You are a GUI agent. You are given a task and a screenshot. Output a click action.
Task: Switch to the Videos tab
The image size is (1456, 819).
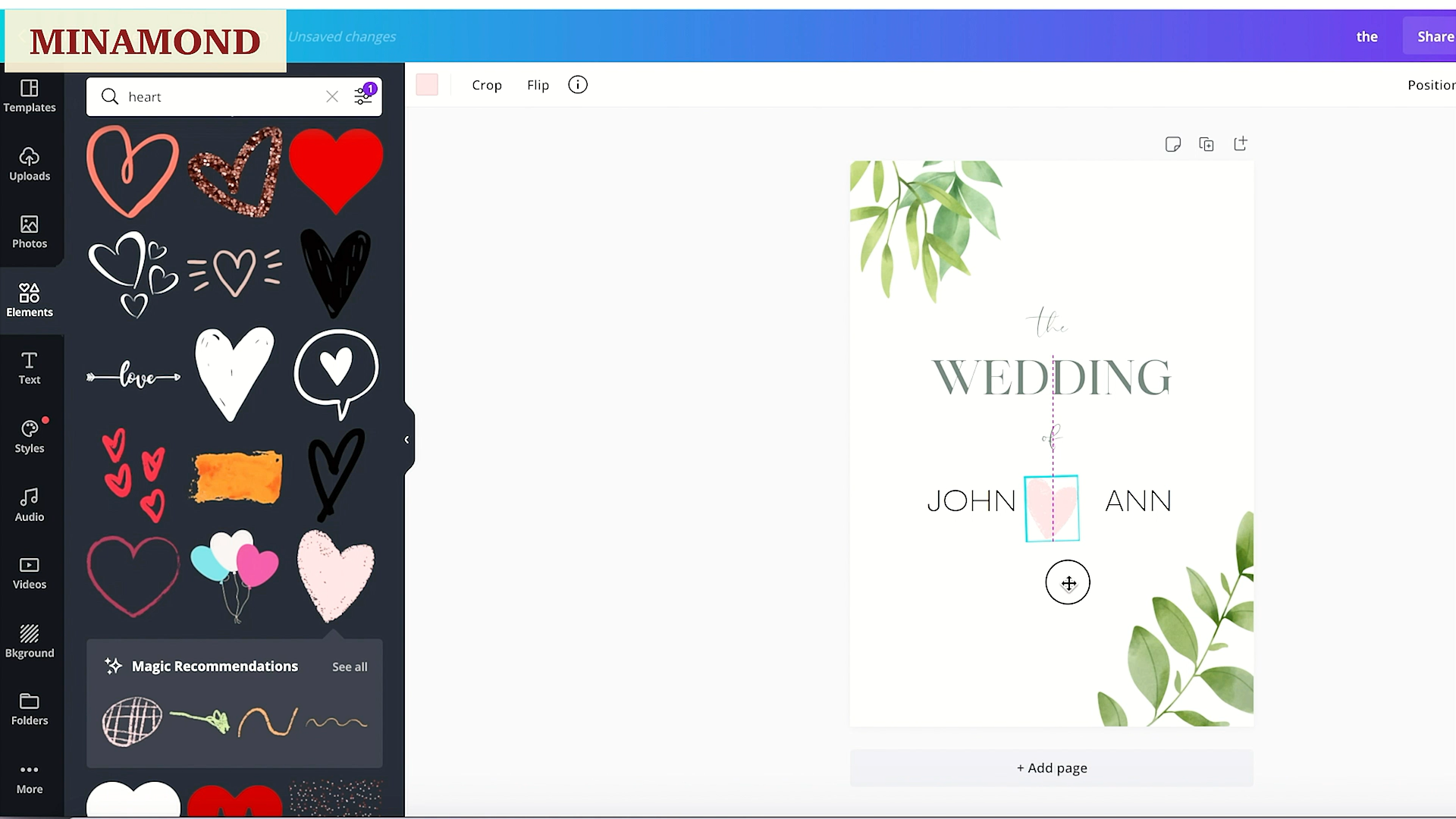30,573
